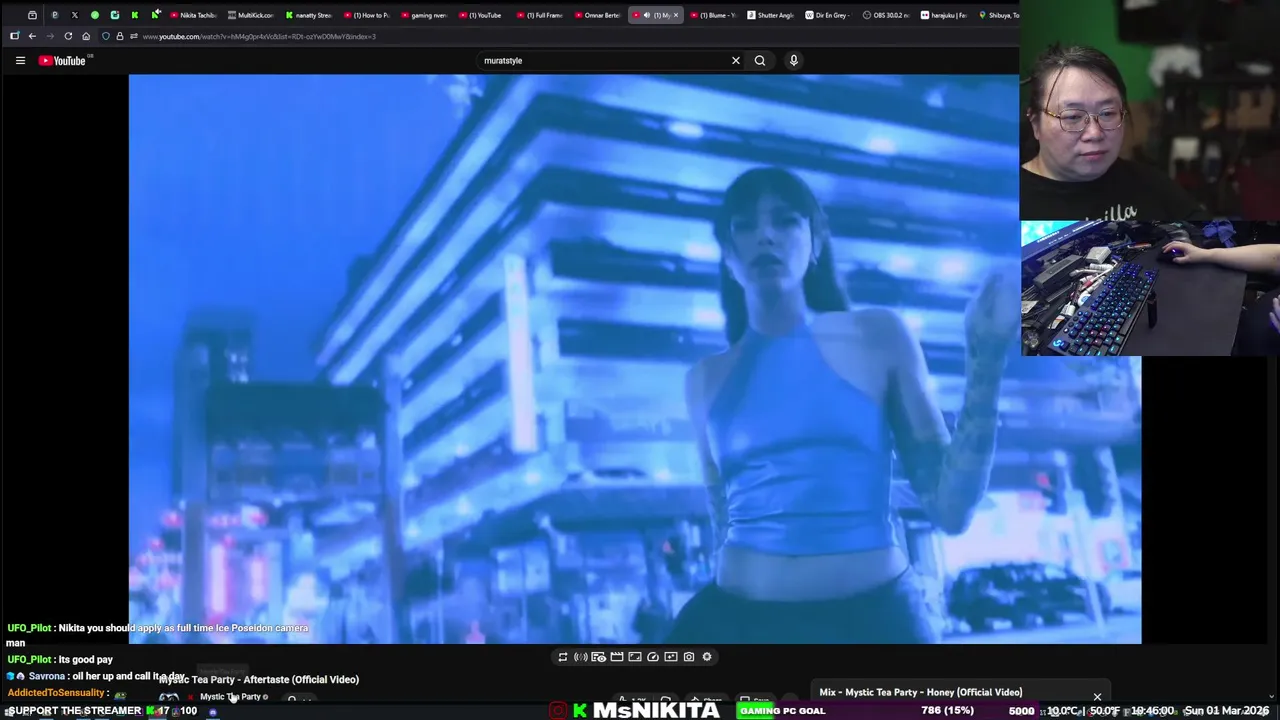Click the keyboard camera overlay

pos(1150,288)
